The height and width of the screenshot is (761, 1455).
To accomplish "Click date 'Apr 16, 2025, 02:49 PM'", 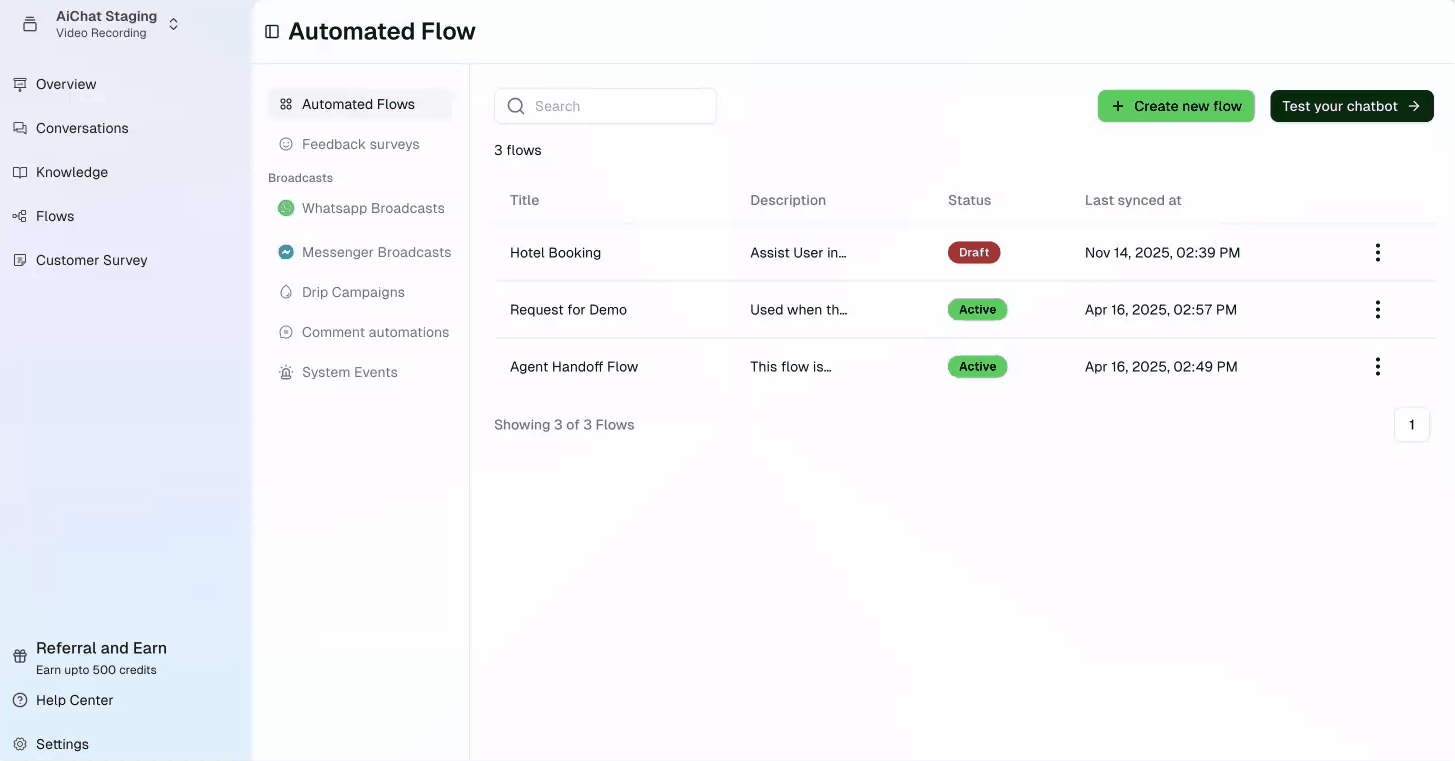I will [x=1161, y=367].
